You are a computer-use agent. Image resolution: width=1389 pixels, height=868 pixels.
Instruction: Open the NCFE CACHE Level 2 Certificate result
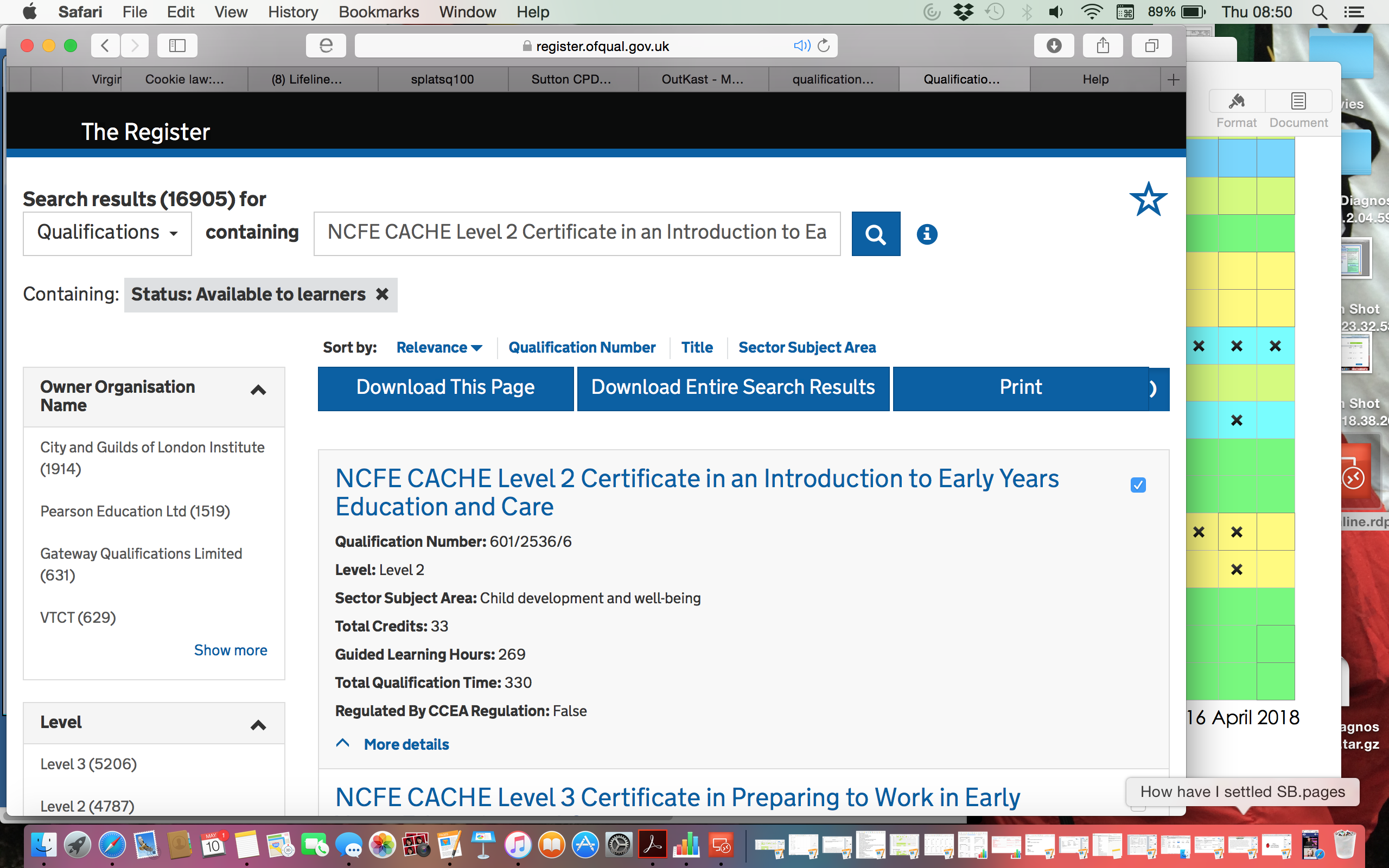tap(697, 493)
